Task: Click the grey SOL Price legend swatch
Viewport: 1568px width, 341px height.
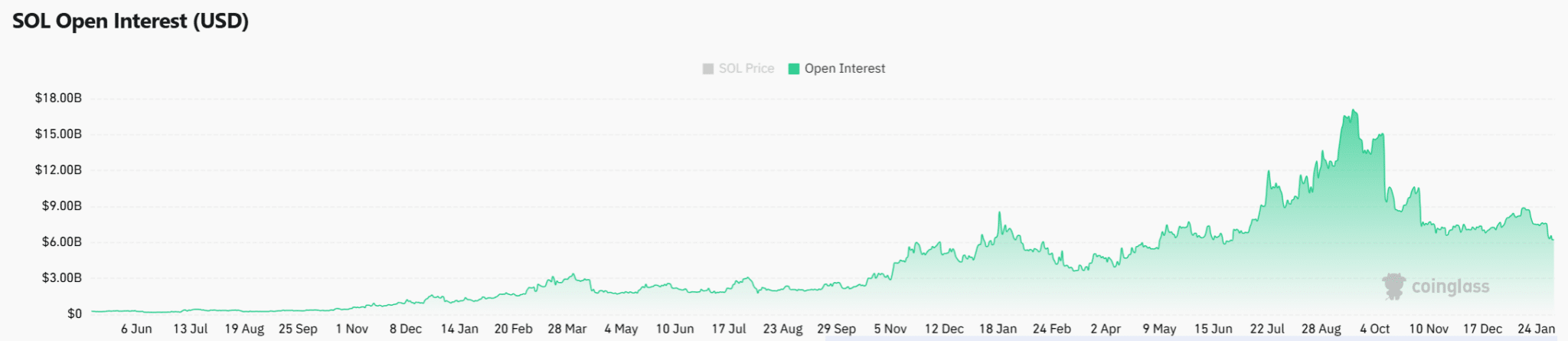Action: point(708,69)
